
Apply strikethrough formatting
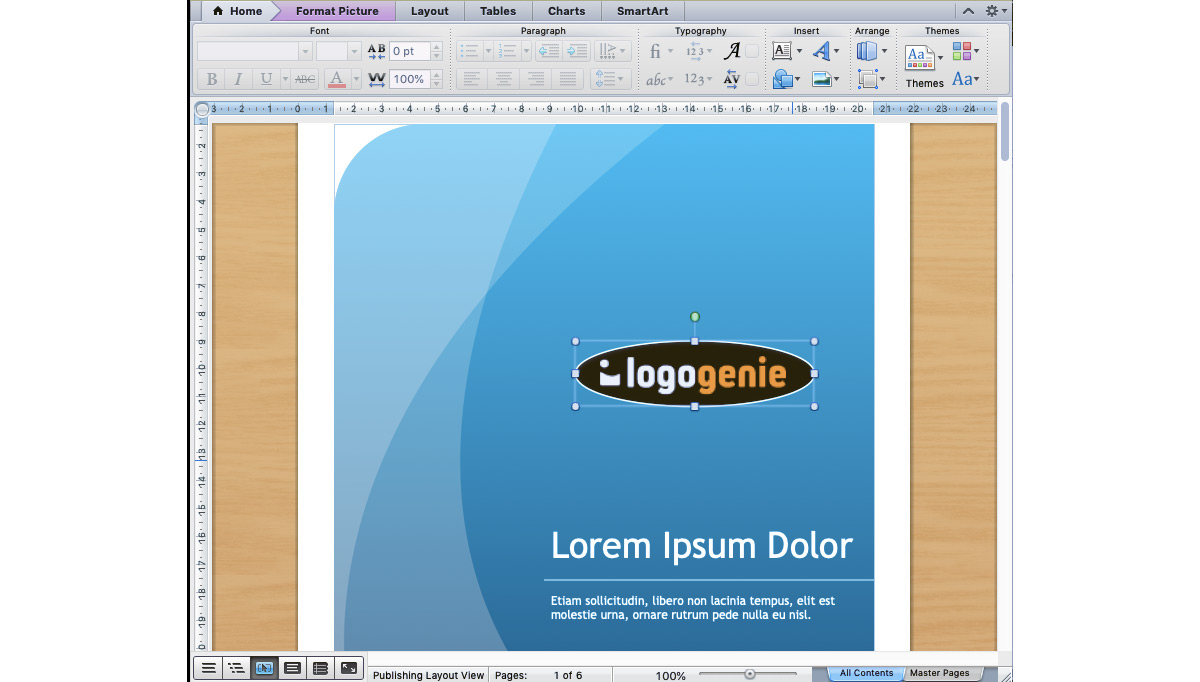(x=304, y=79)
